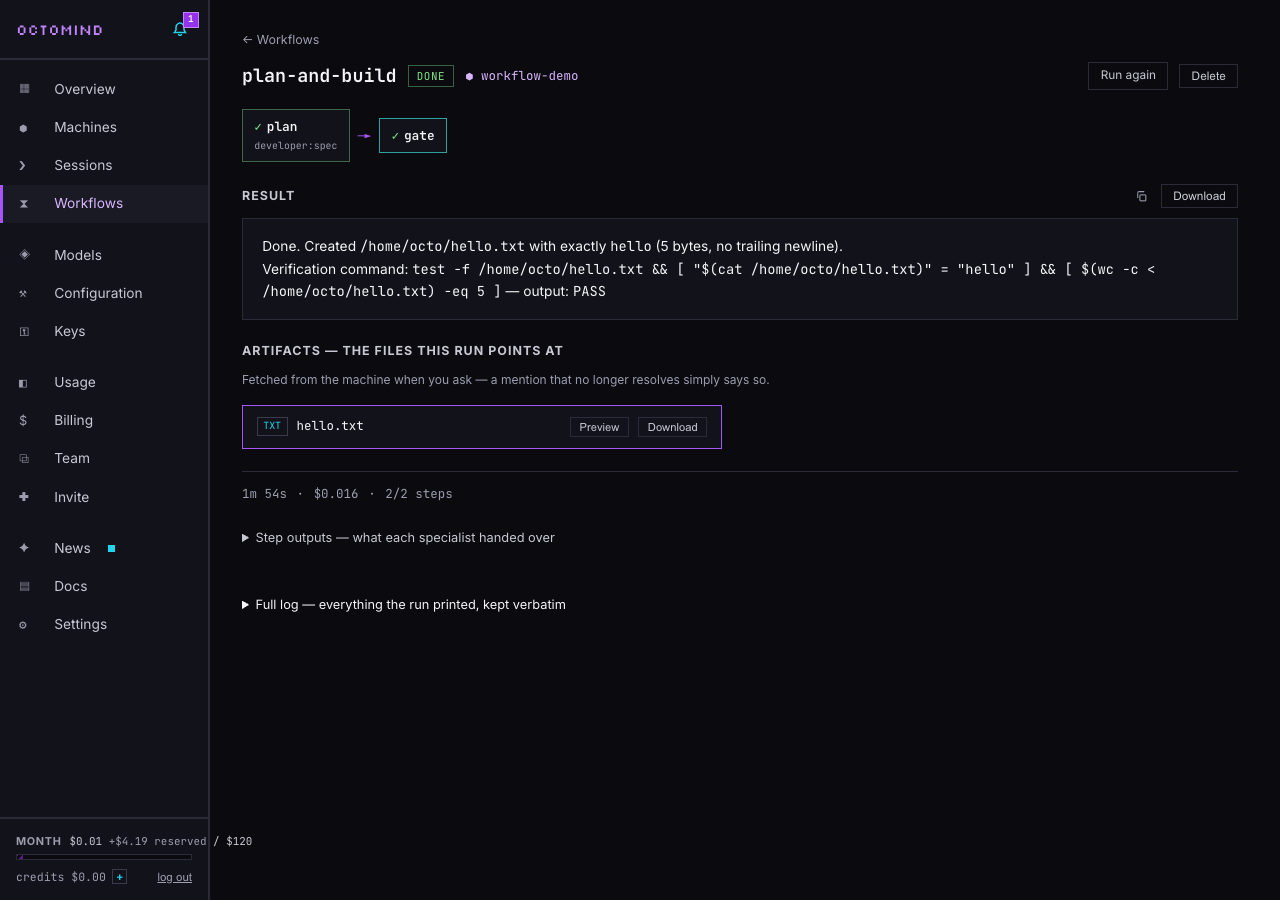
Task: Click the '2/2 steps' run summary text
Action: pos(419,494)
